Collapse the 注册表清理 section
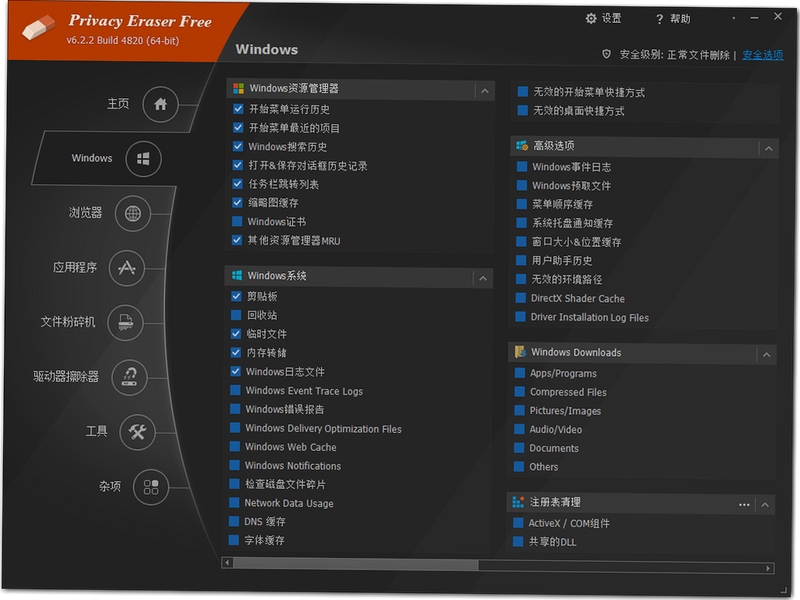The image size is (800, 600). [x=765, y=505]
